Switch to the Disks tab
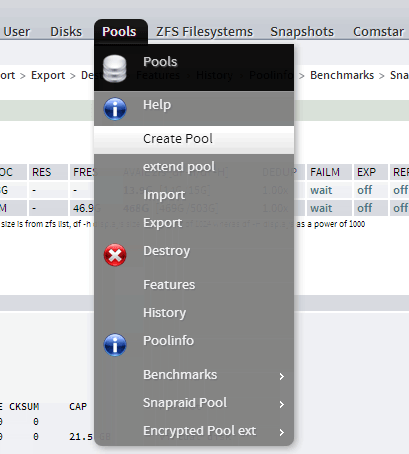 tap(66, 32)
